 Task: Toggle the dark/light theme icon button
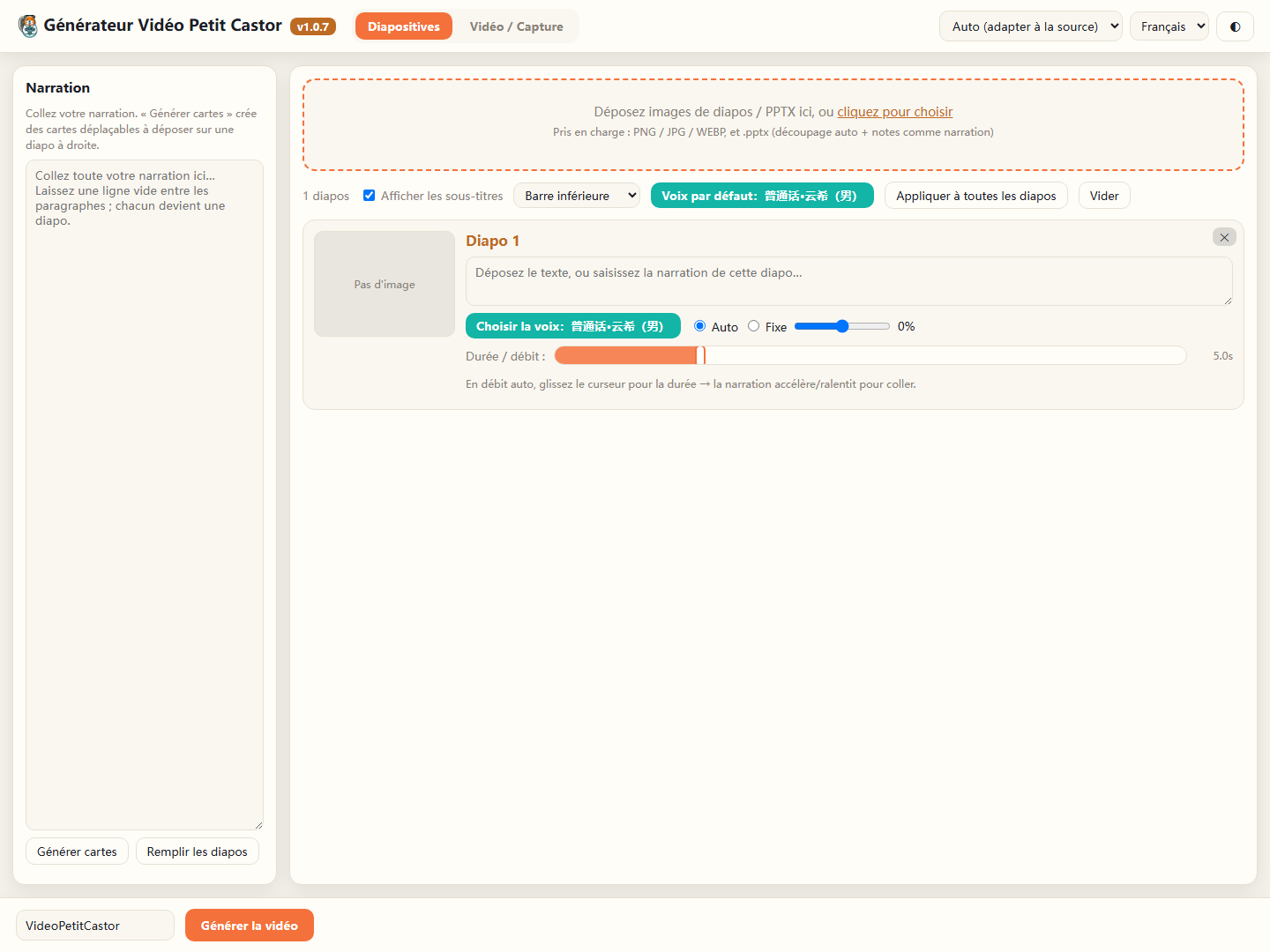pyautogui.click(x=1235, y=26)
